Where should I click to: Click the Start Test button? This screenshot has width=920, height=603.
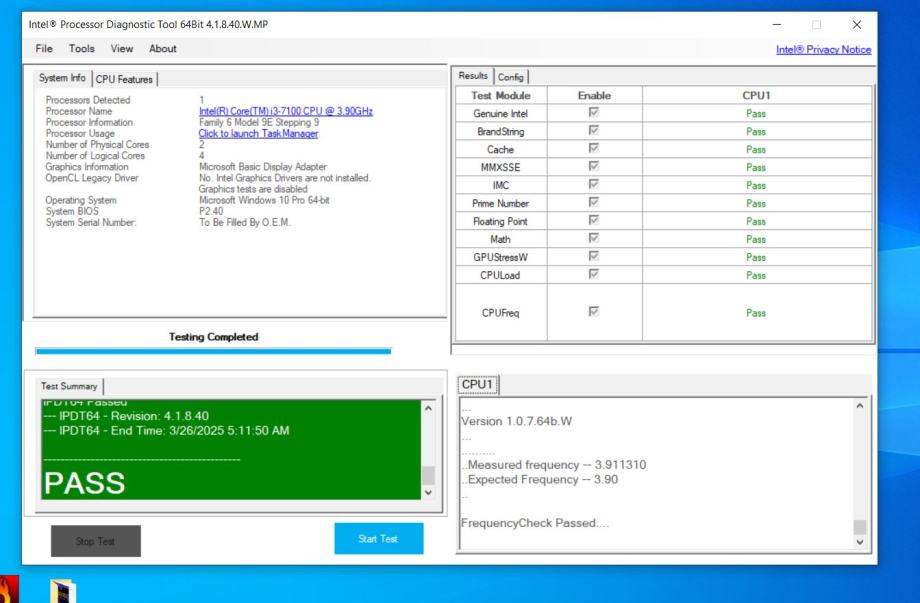click(378, 538)
